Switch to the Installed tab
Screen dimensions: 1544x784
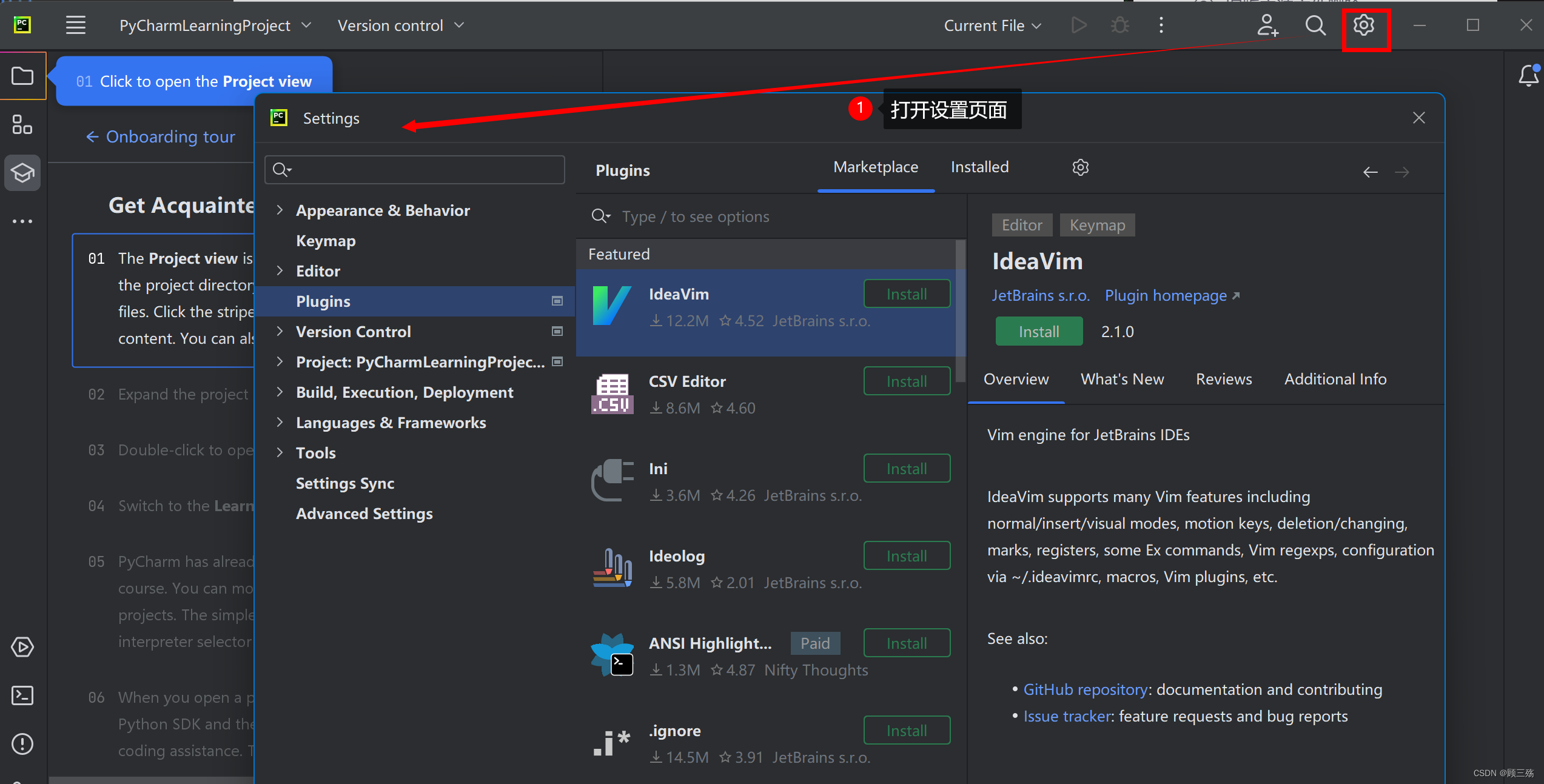979,167
